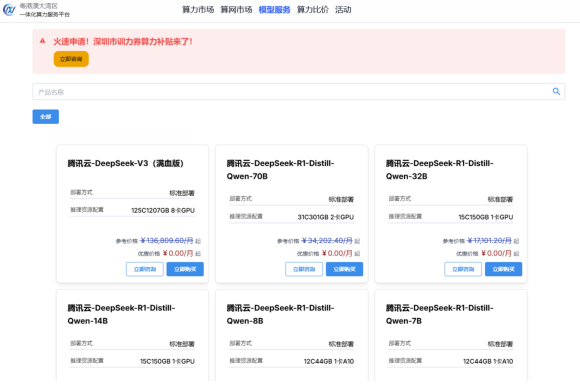Open the 算网市场 menu item
Screen dimensions: 580x391
(x=236, y=10)
